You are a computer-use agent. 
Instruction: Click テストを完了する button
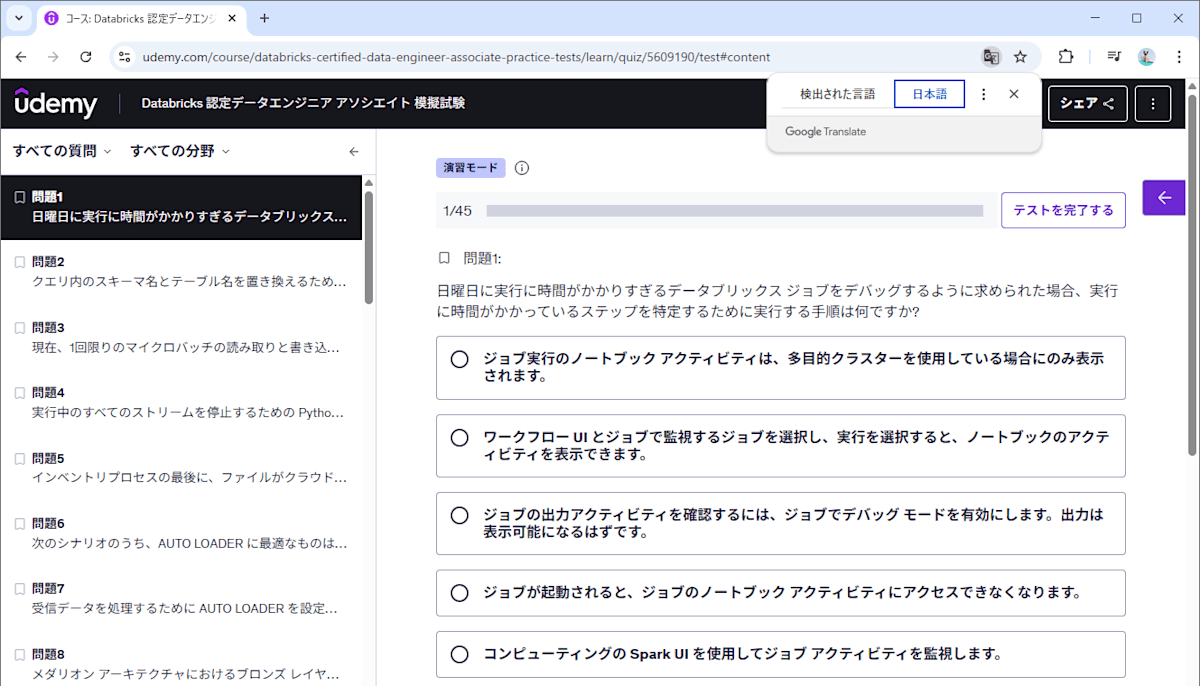pyautogui.click(x=1063, y=210)
